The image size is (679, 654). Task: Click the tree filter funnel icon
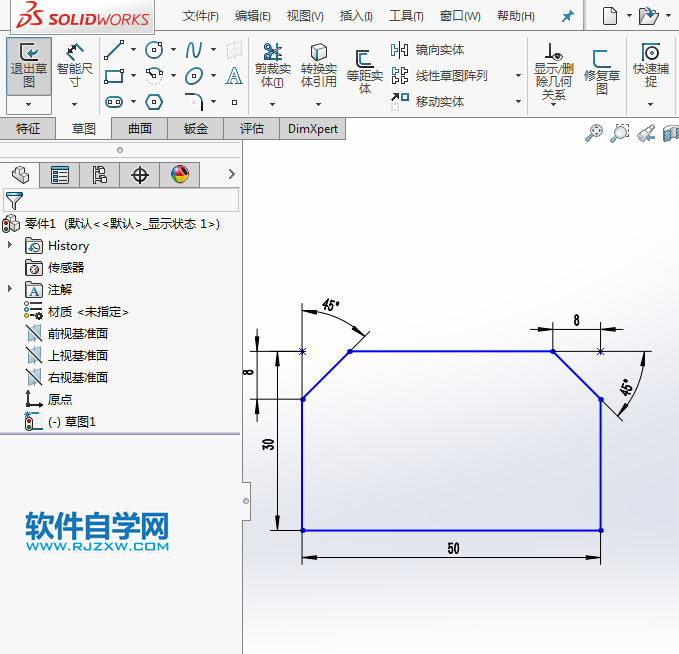point(14,201)
